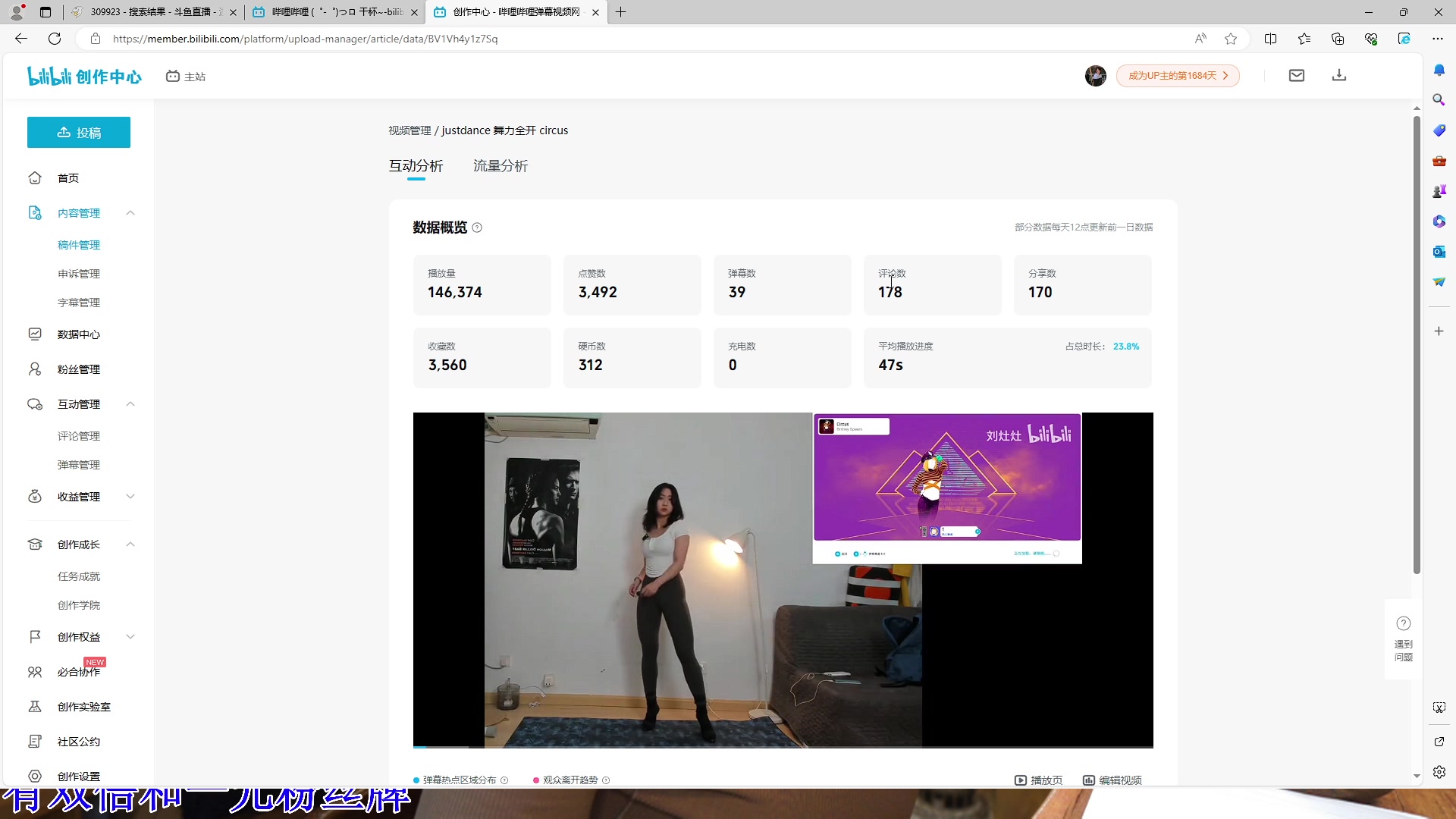Click the 数据概览 help question icon
1456x819 pixels.
point(477,227)
